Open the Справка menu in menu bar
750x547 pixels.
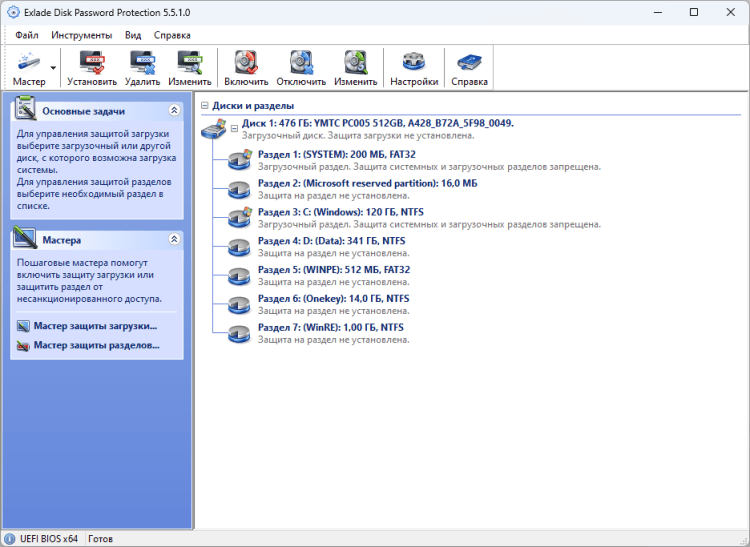click(172, 35)
